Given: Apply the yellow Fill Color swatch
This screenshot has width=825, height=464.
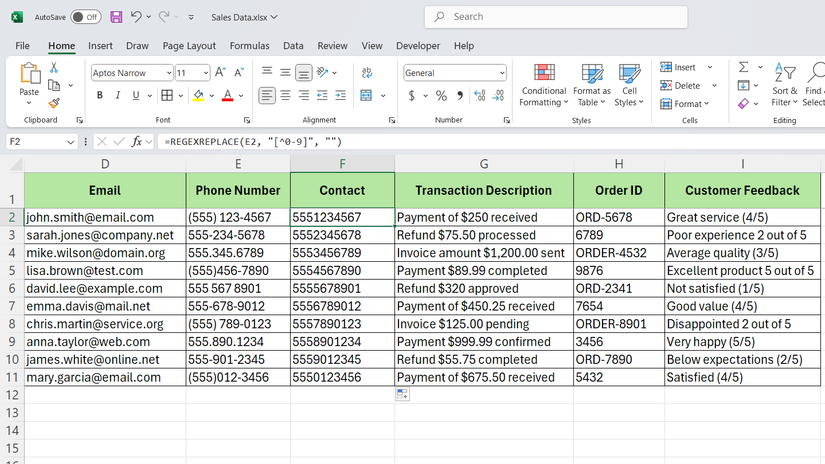Looking at the screenshot, I should [198, 96].
